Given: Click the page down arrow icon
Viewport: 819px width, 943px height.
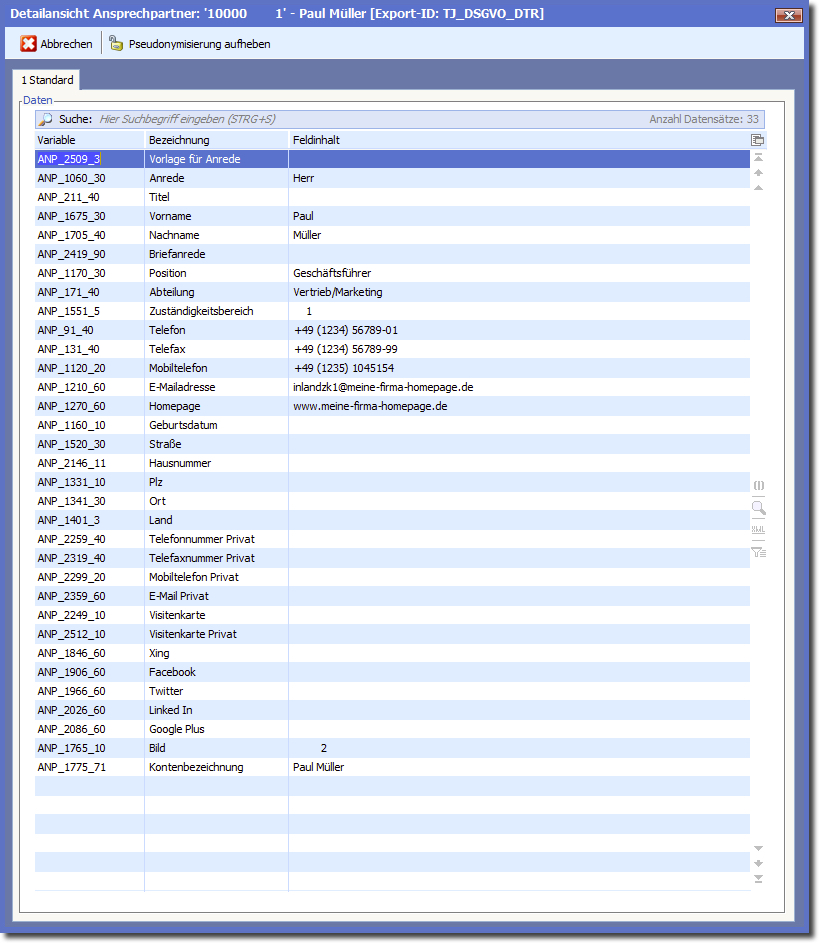Looking at the screenshot, I should (x=758, y=864).
